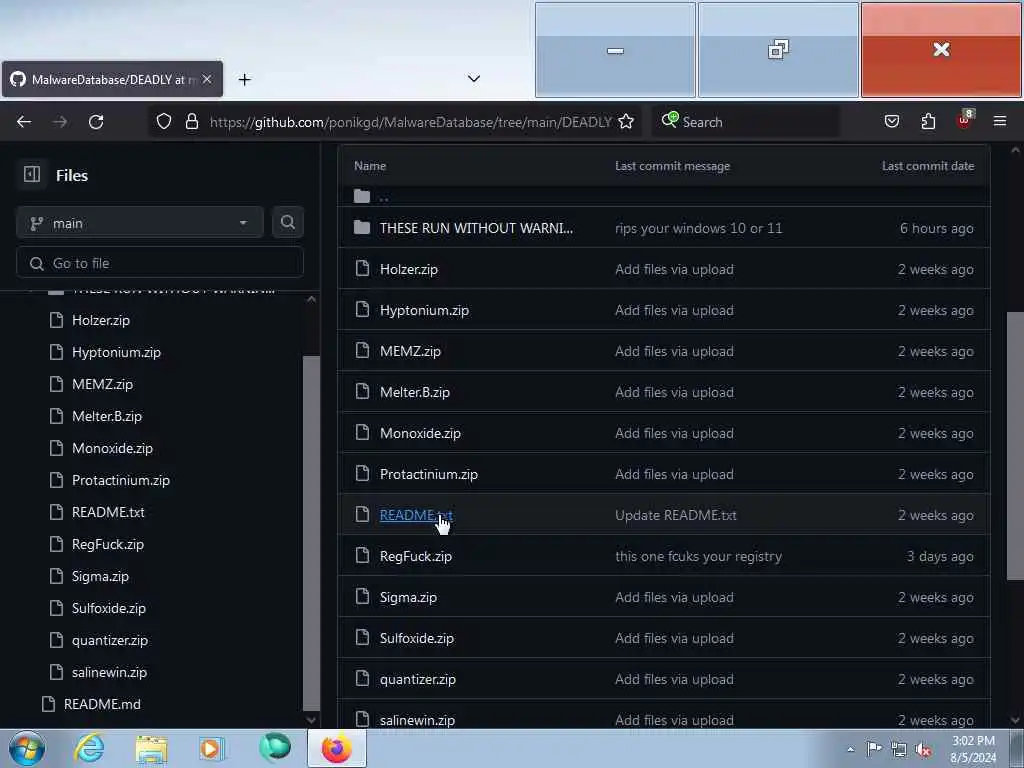Select Melter.B.zip in the file tree
Screen dimensions: 1024x768
pyautogui.click(x=107, y=416)
